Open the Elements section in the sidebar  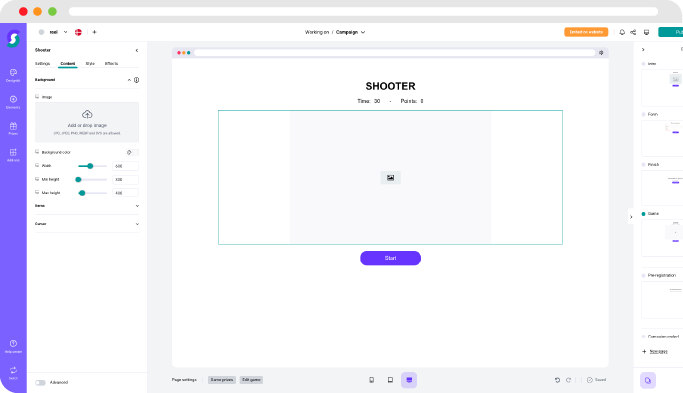pyautogui.click(x=13, y=102)
